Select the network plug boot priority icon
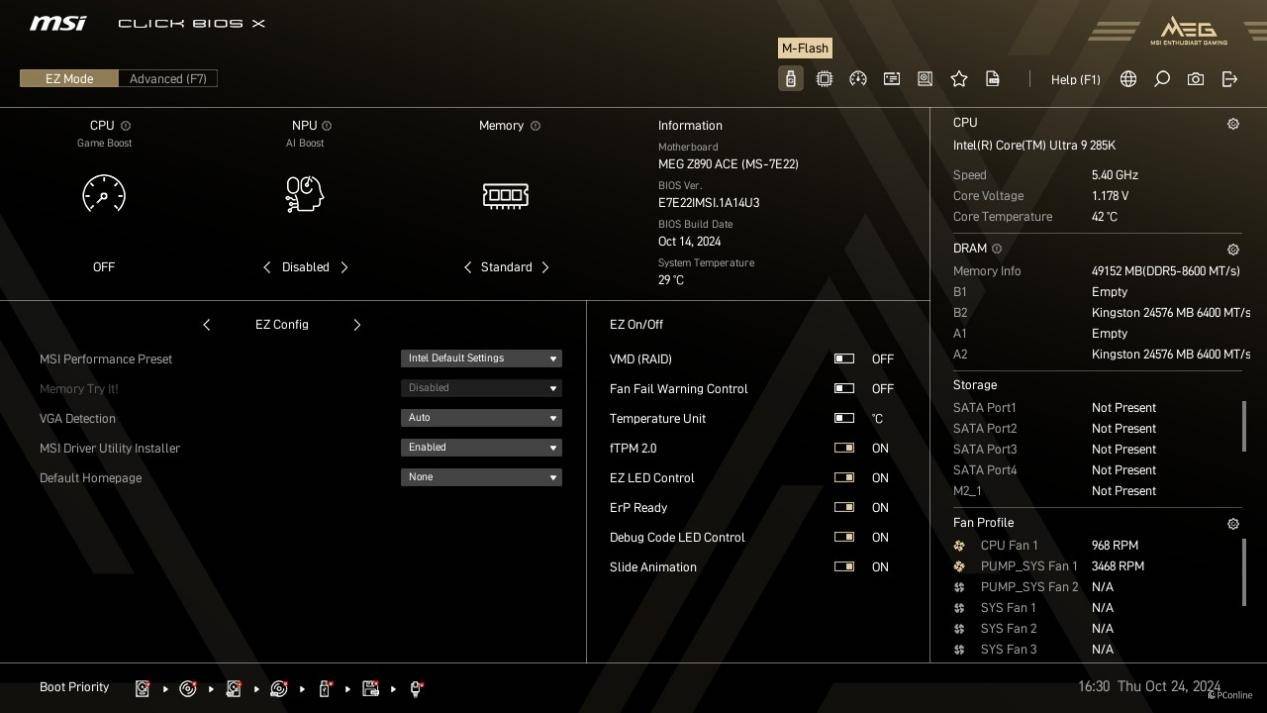The width and height of the screenshot is (1267, 713). [417, 688]
